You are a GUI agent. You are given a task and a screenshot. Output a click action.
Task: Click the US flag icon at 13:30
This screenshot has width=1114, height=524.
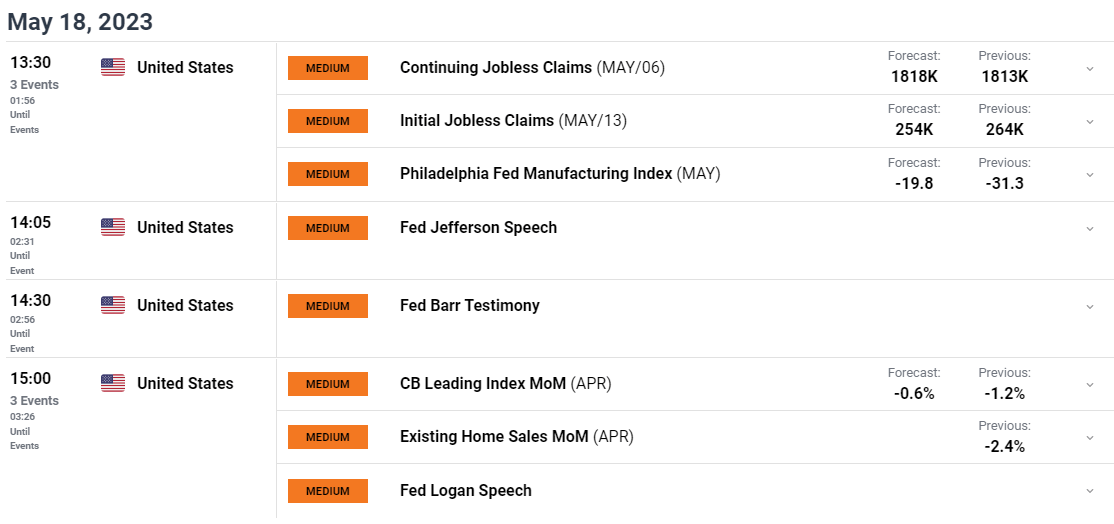113,67
